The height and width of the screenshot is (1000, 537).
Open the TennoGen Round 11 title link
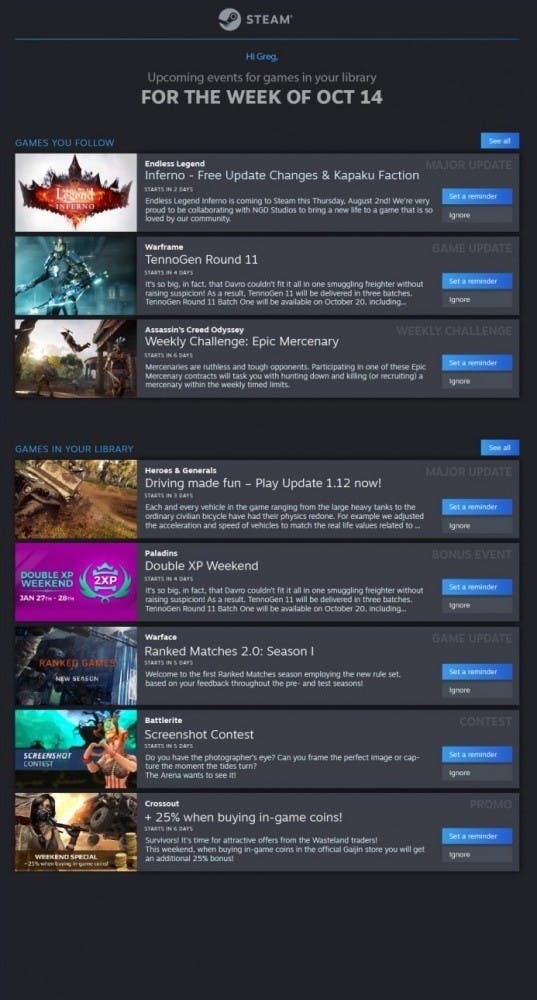[201, 260]
